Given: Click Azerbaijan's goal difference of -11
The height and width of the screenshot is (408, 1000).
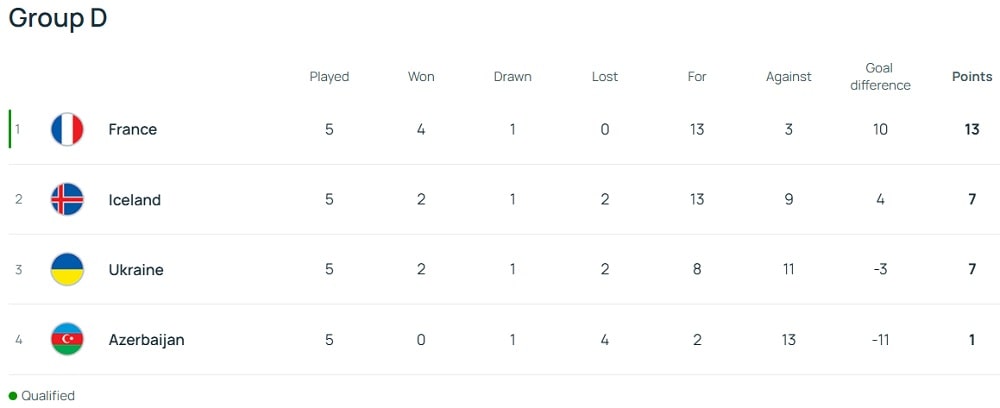Looking at the screenshot, I should tap(880, 340).
